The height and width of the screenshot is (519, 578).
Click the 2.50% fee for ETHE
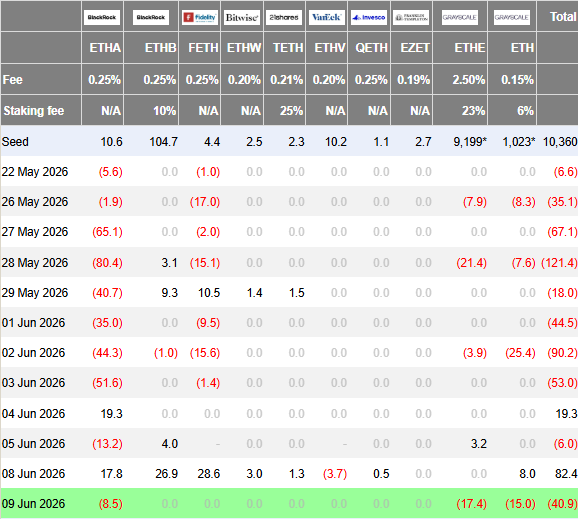pyautogui.click(x=469, y=80)
